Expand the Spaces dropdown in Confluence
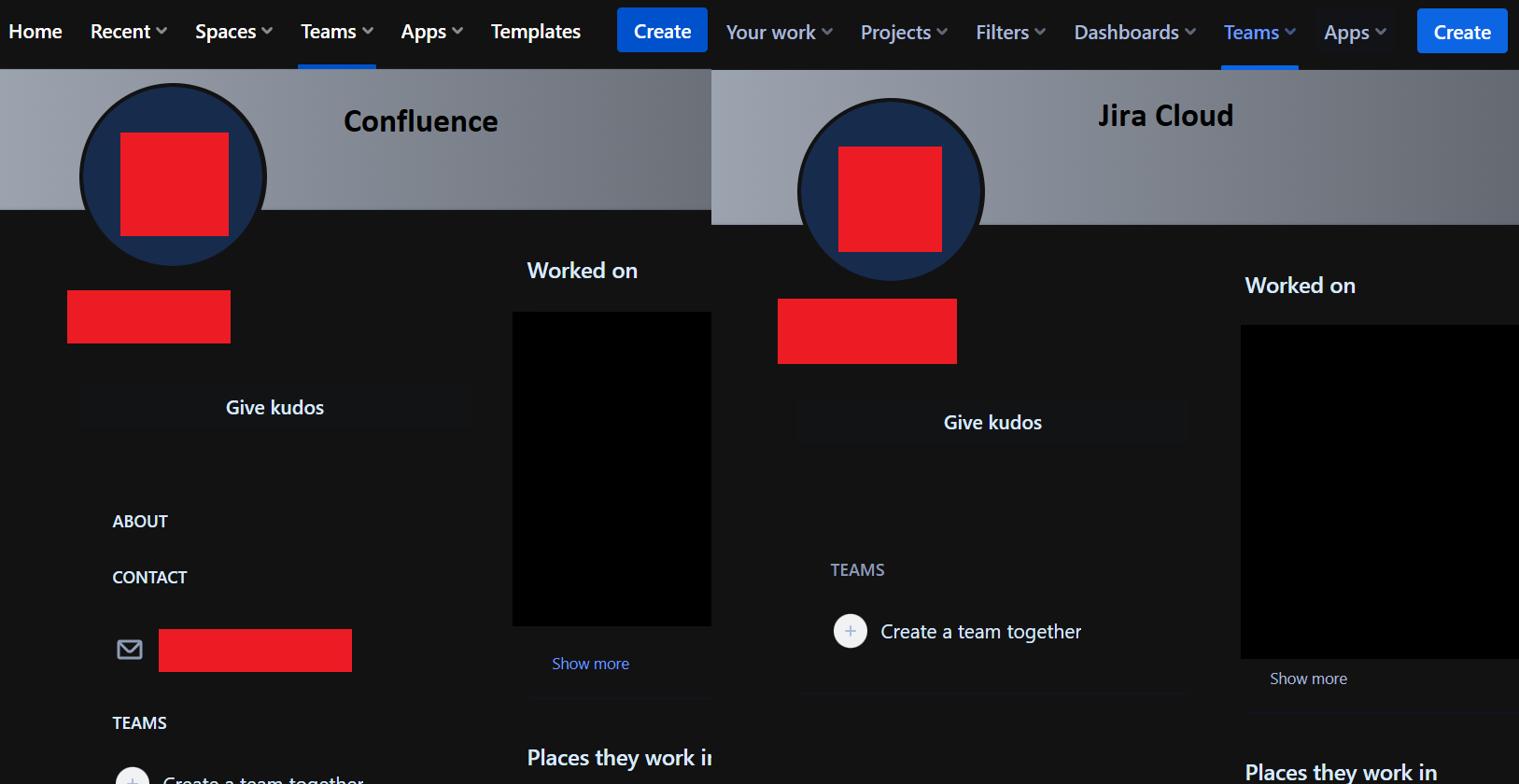 [233, 32]
